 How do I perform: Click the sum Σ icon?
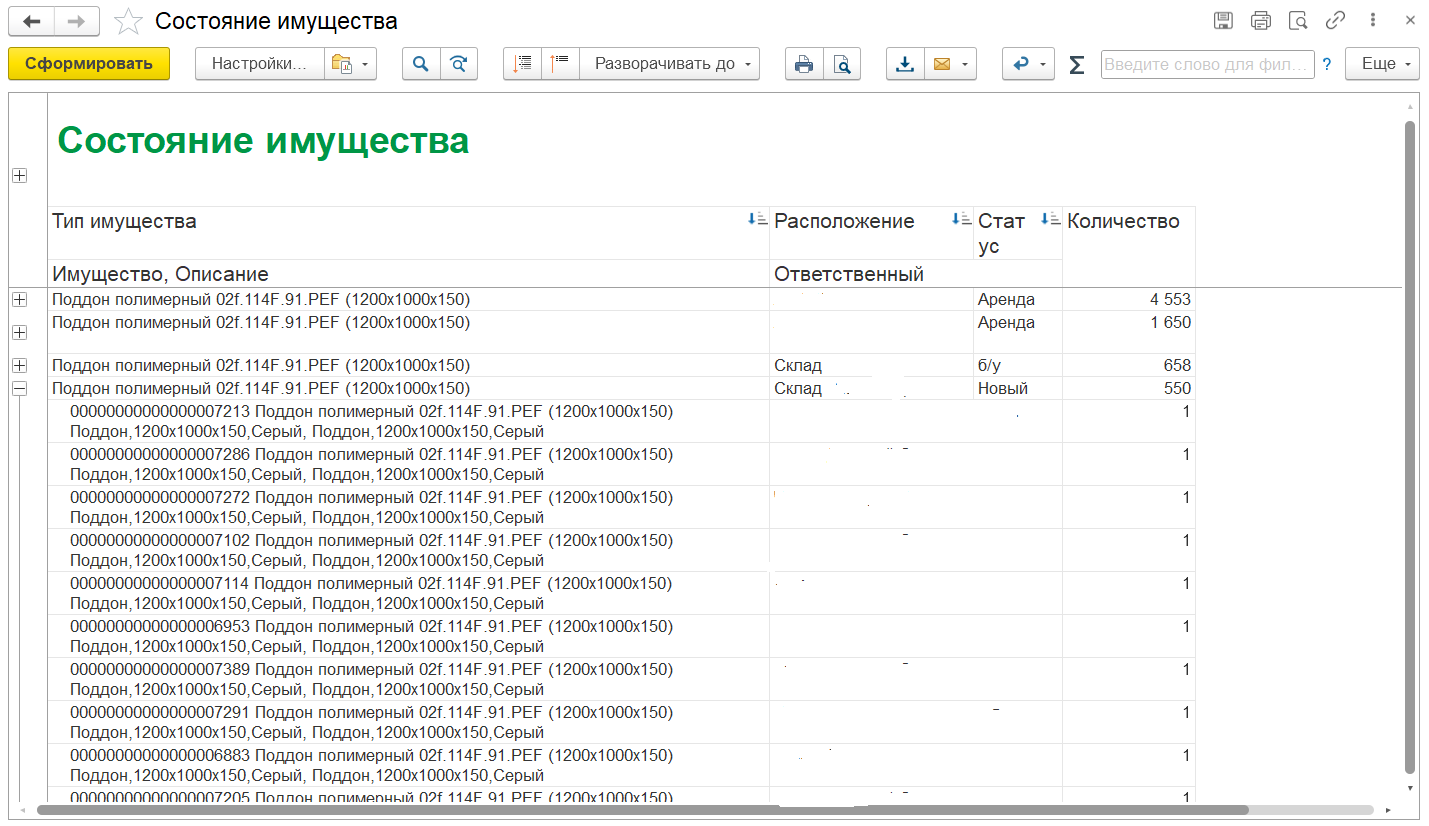pyautogui.click(x=1076, y=64)
